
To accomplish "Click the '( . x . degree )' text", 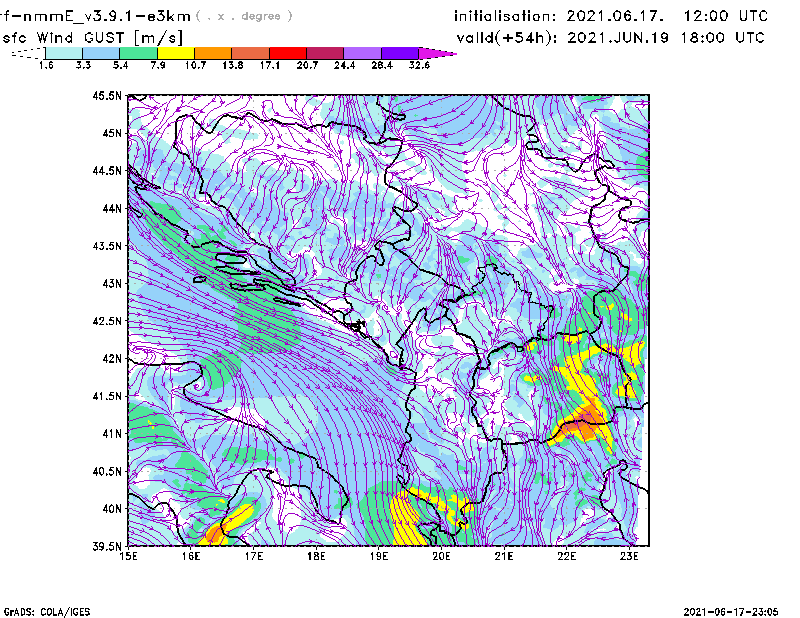I will coord(244,16).
